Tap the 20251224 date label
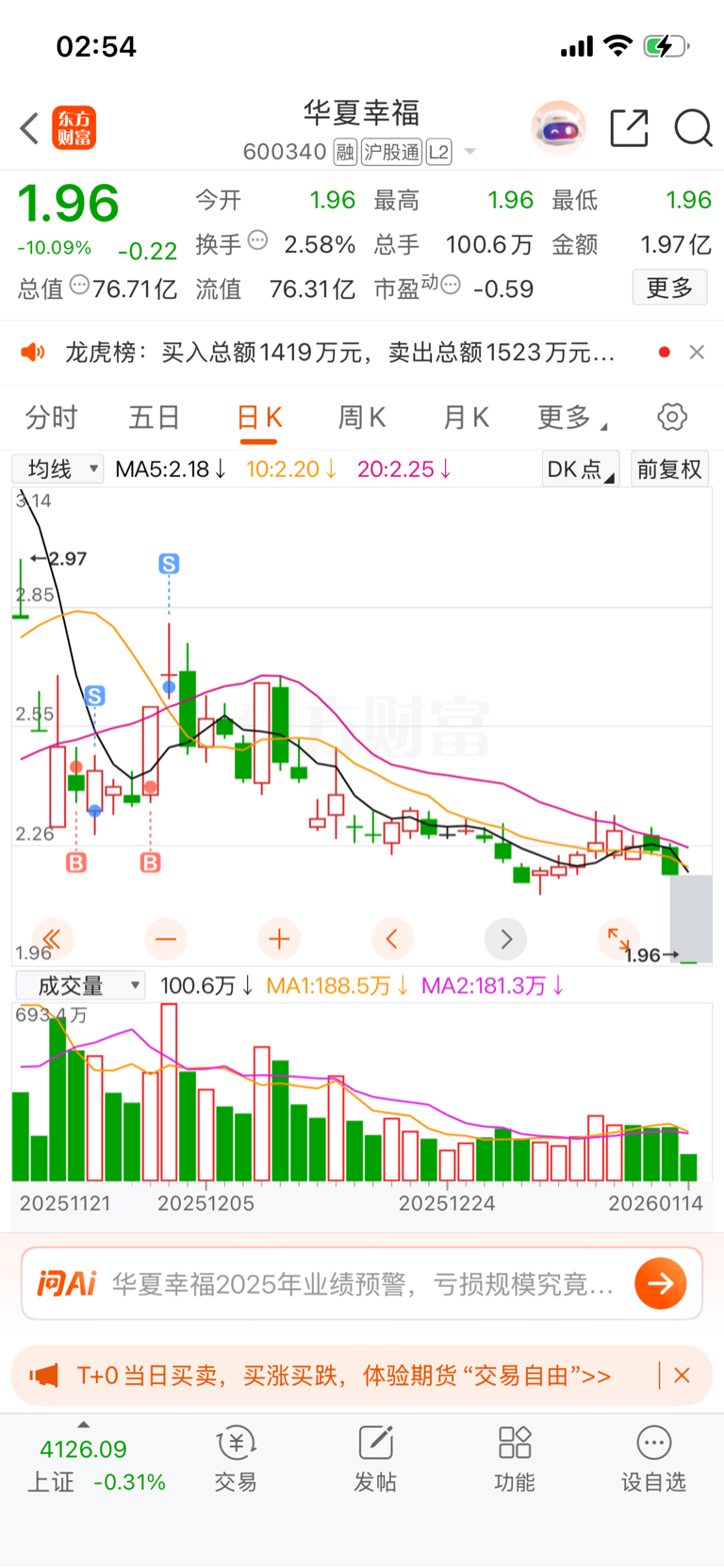This screenshot has width=724, height=1568. tap(447, 1203)
